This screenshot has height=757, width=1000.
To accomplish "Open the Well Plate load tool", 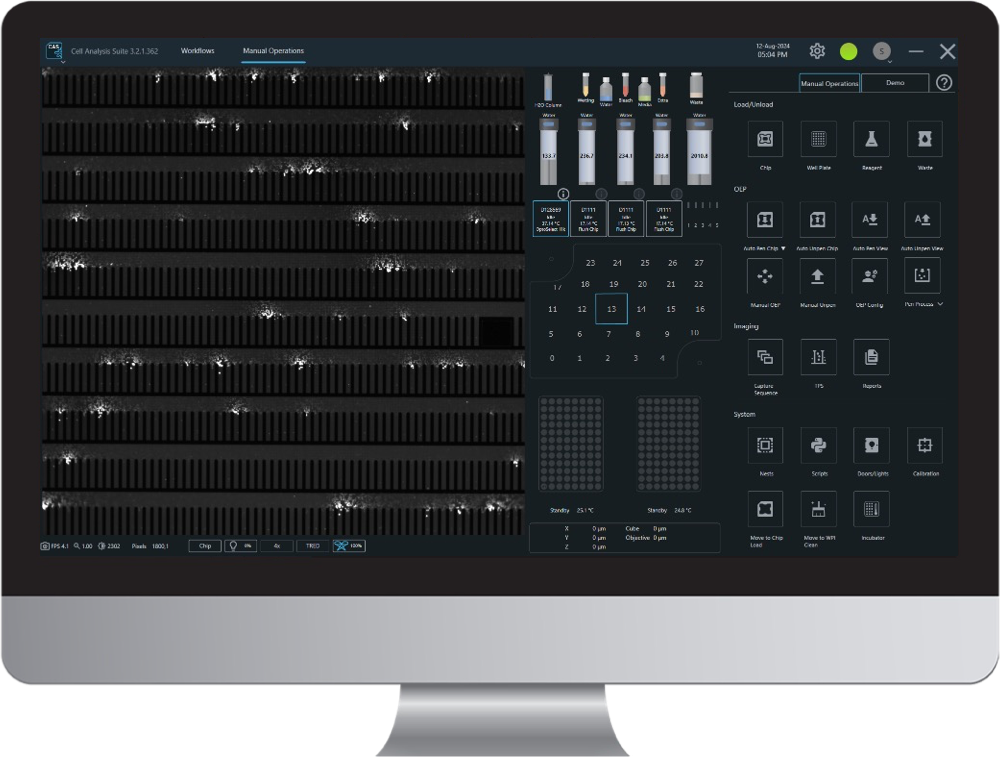I will click(817, 140).
